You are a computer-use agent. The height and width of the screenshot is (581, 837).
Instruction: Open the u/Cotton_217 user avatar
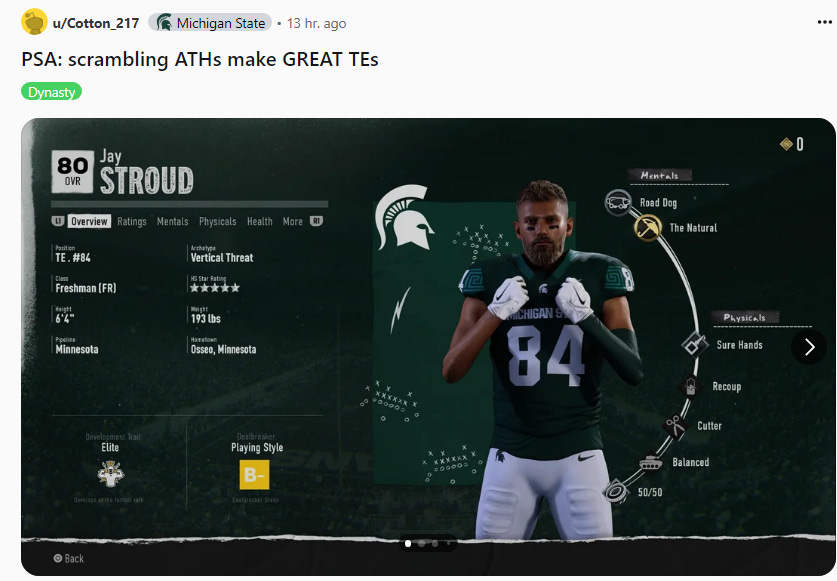[34, 22]
